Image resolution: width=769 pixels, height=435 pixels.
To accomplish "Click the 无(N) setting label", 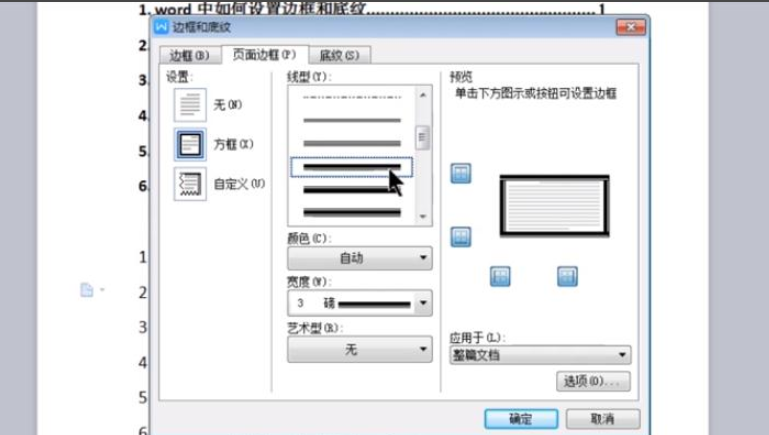I will (228, 105).
